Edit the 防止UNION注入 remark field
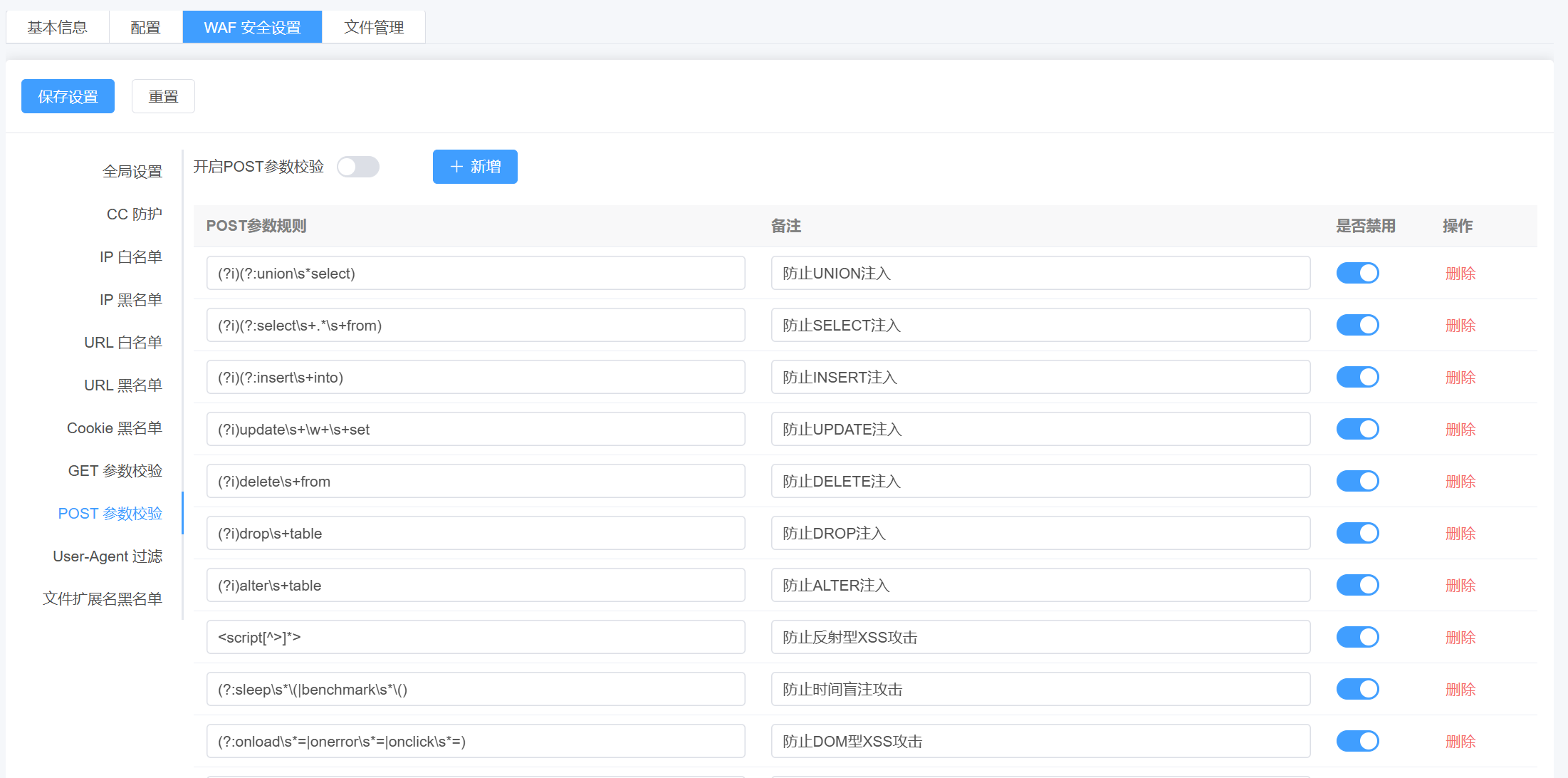1568x778 pixels. click(1040, 273)
